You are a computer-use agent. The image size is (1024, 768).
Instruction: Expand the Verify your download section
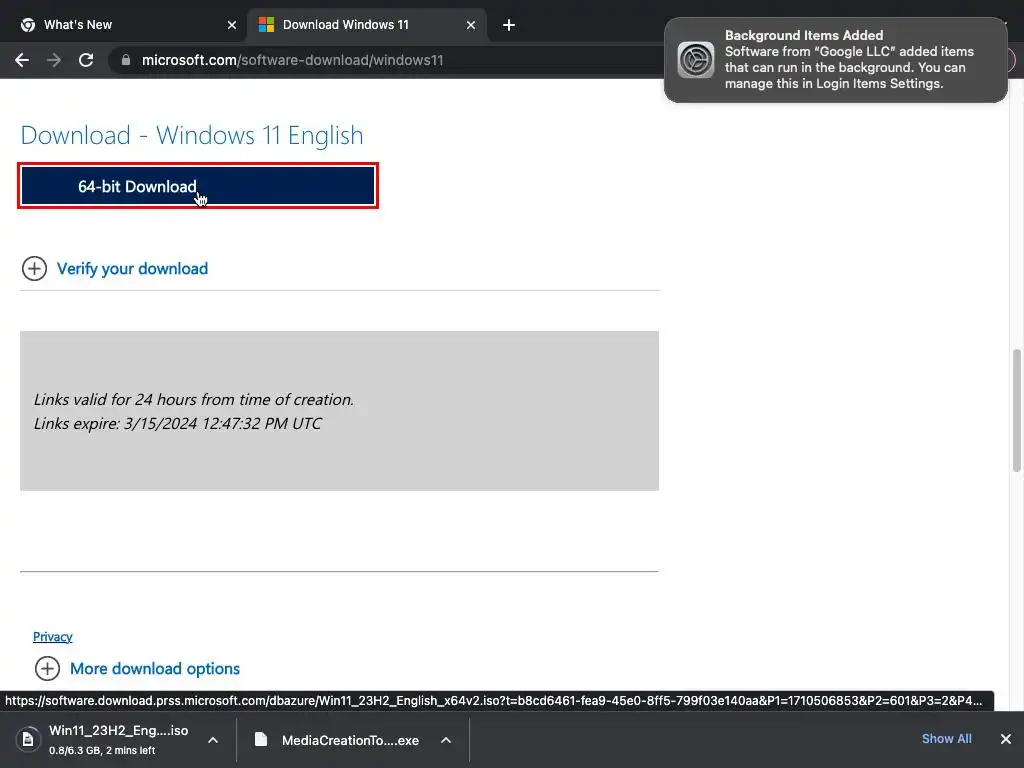point(132,268)
